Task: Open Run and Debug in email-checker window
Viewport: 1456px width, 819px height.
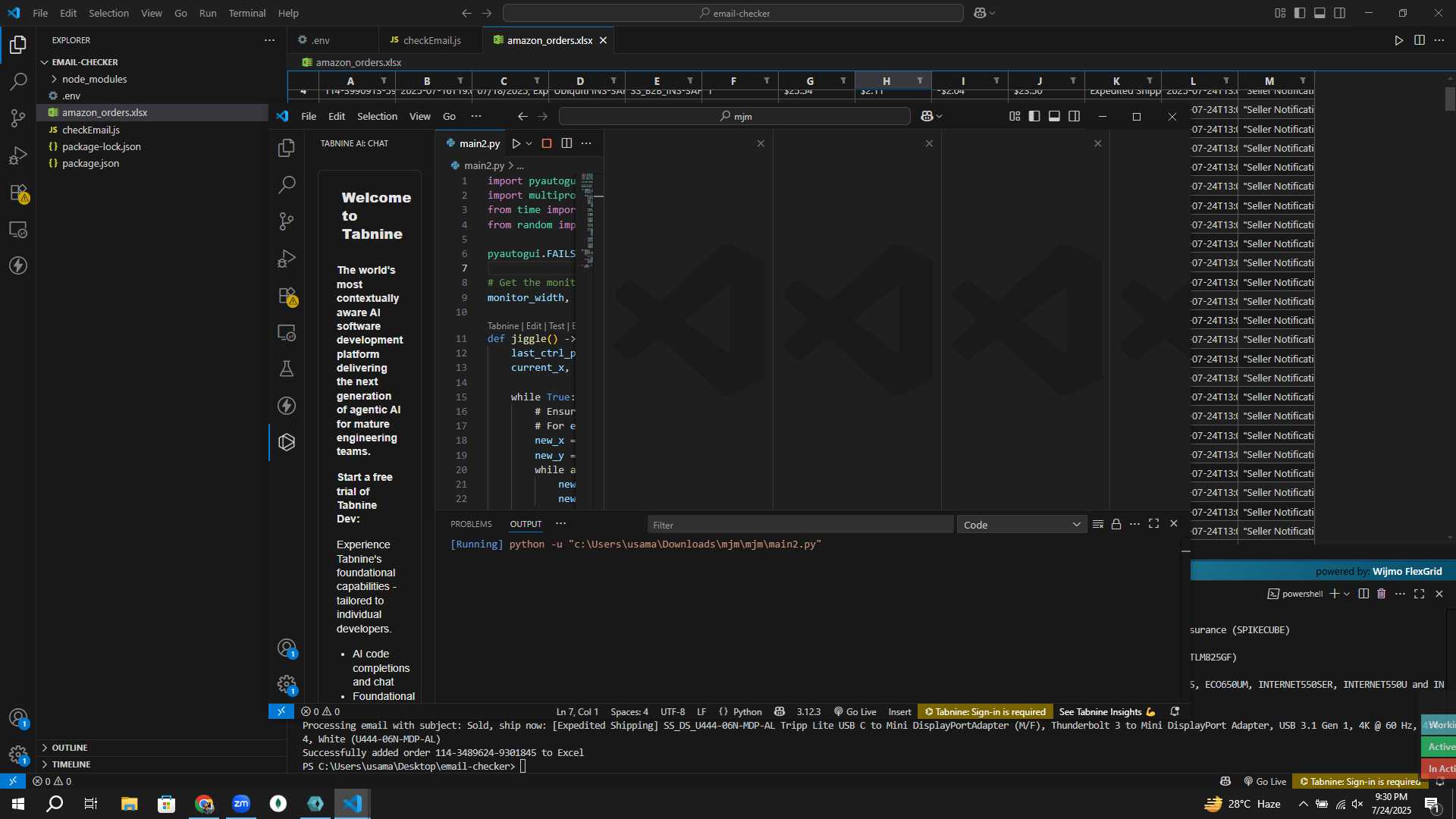Action: 18,155
